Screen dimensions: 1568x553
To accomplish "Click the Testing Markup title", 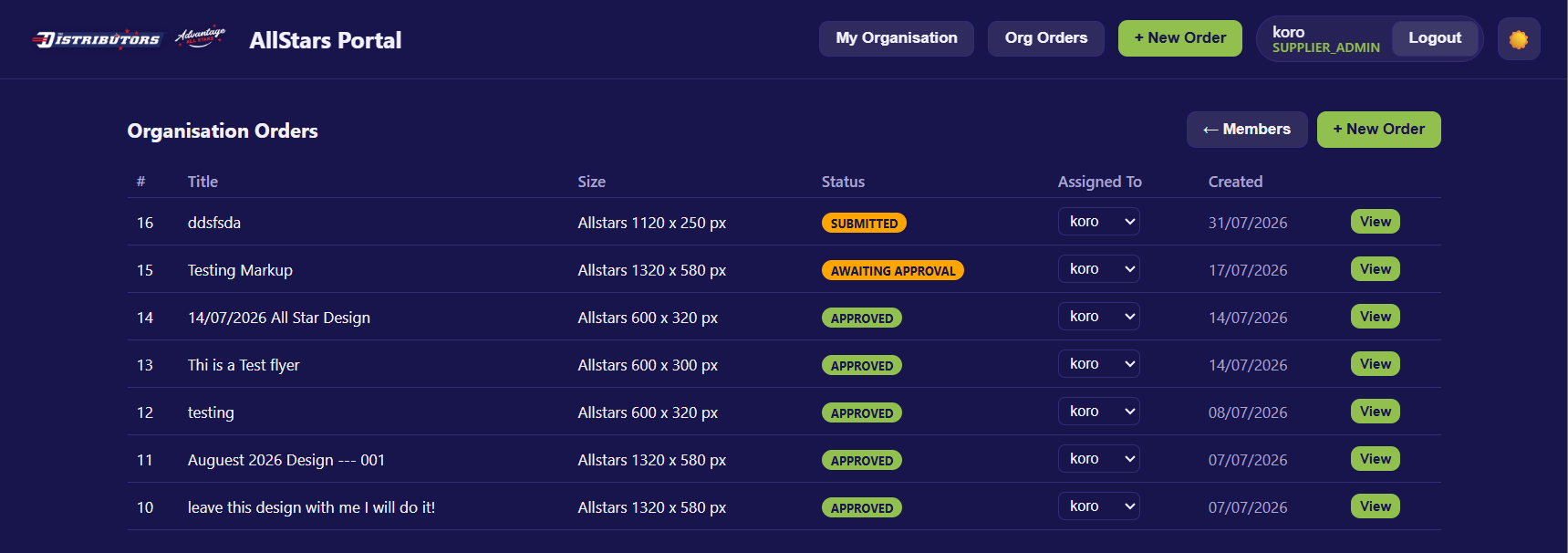I will click(x=240, y=270).
